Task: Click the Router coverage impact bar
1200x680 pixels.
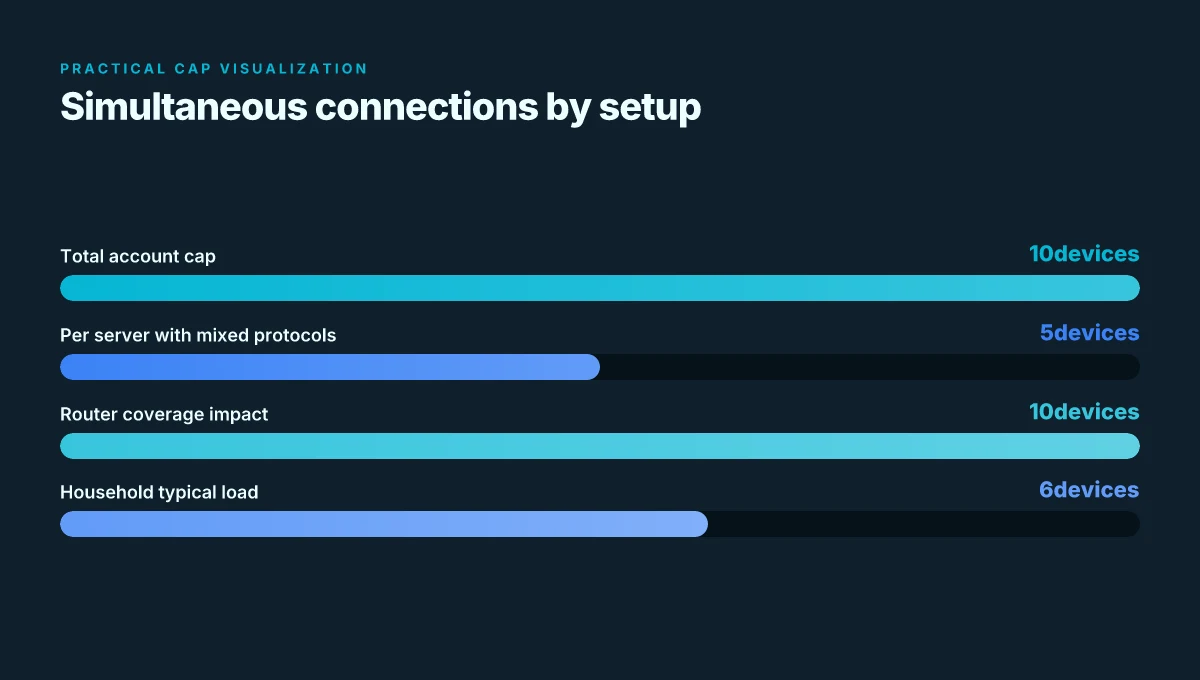Action: point(600,446)
